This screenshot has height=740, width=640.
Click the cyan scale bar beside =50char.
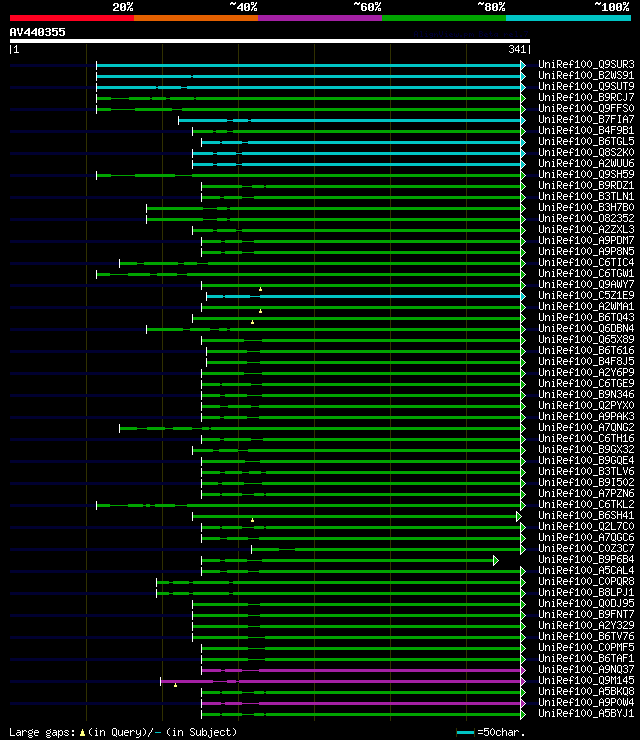tap(465, 732)
